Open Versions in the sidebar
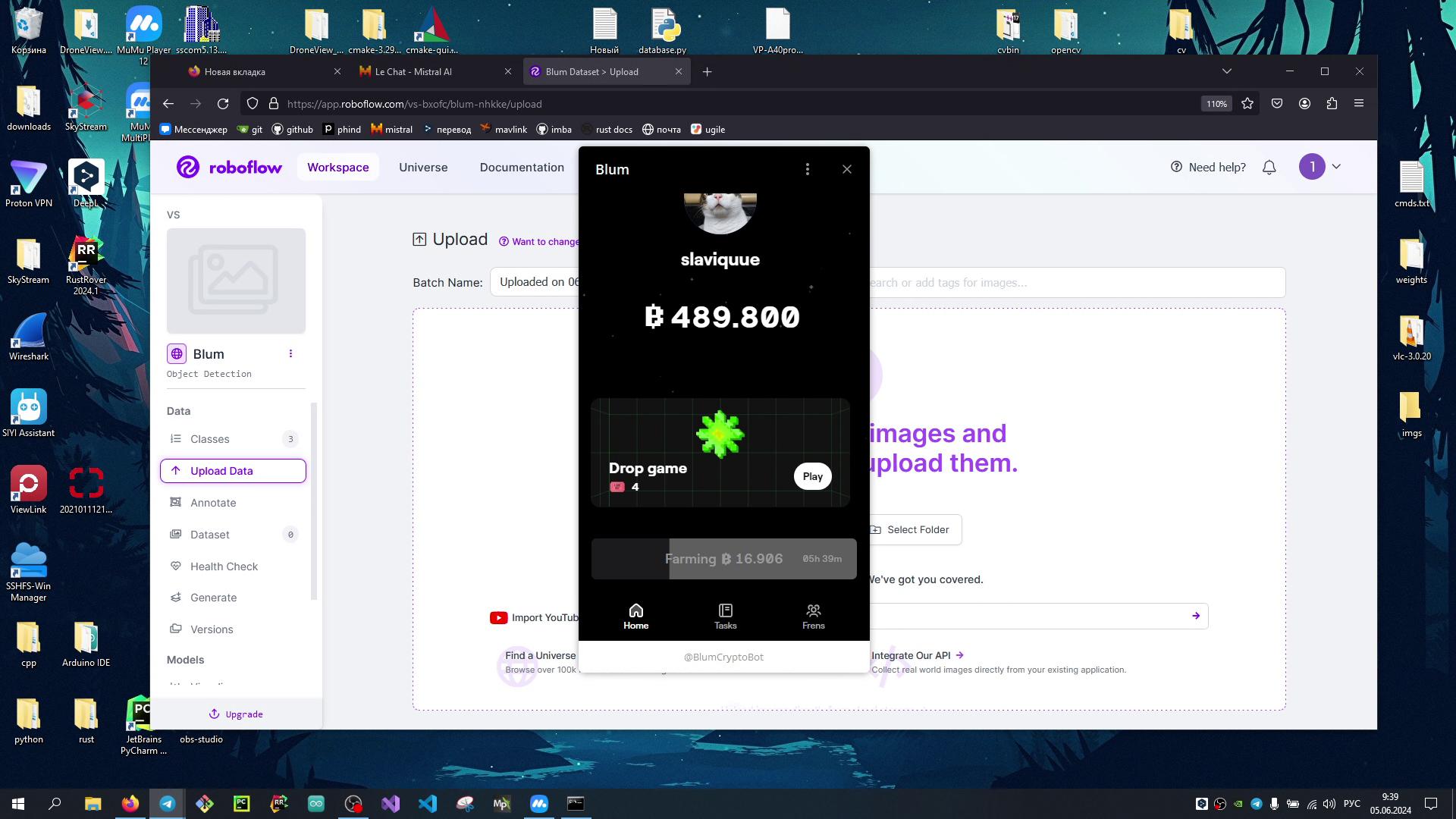This screenshot has height=819, width=1456. (x=233, y=629)
